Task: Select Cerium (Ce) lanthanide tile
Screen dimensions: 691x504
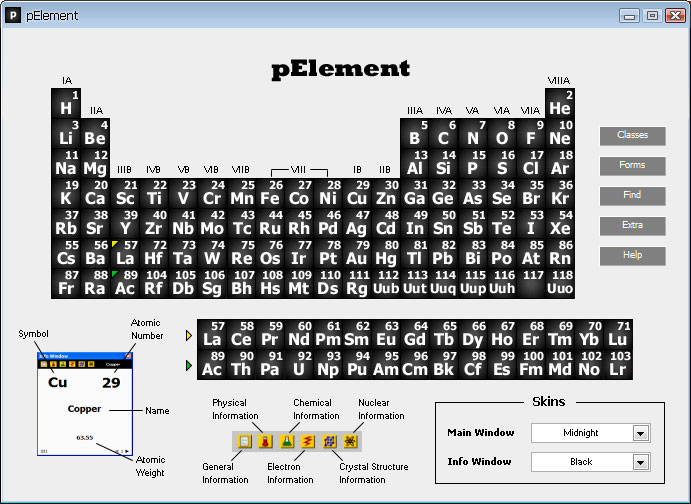Action: click(x=241, y=334)
